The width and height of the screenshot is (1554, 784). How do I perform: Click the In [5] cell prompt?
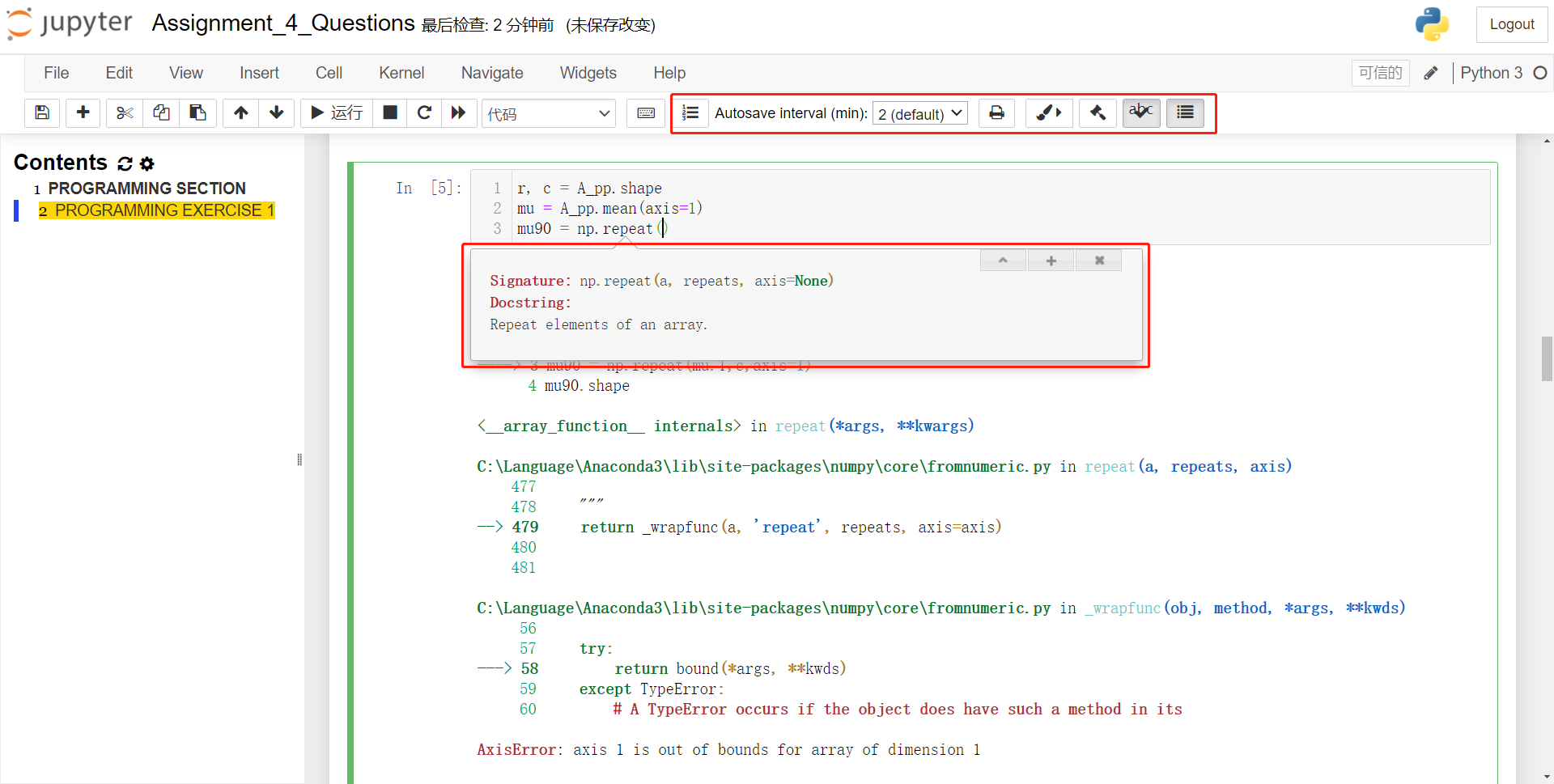(x=428, y=189)
